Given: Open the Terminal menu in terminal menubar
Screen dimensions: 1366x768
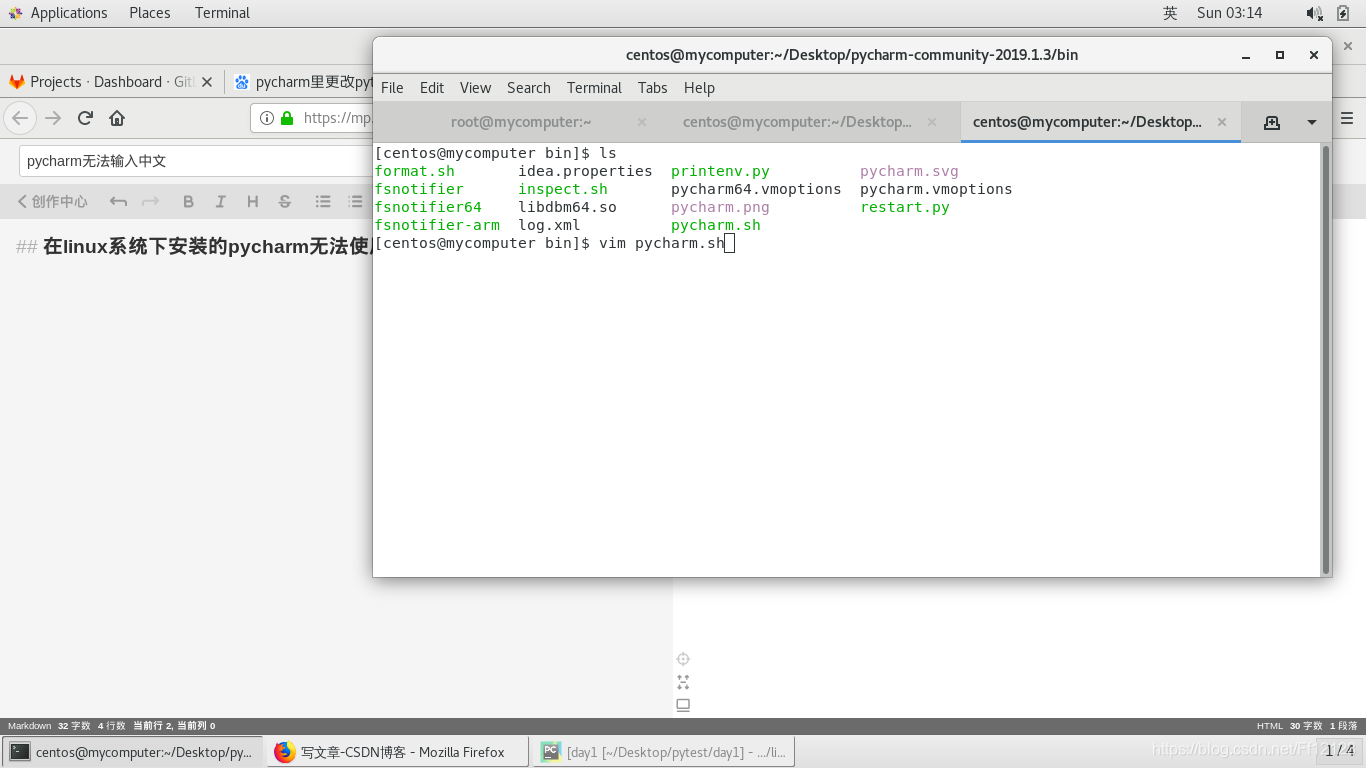Looking at the screenshot, I should coord(594,88).
